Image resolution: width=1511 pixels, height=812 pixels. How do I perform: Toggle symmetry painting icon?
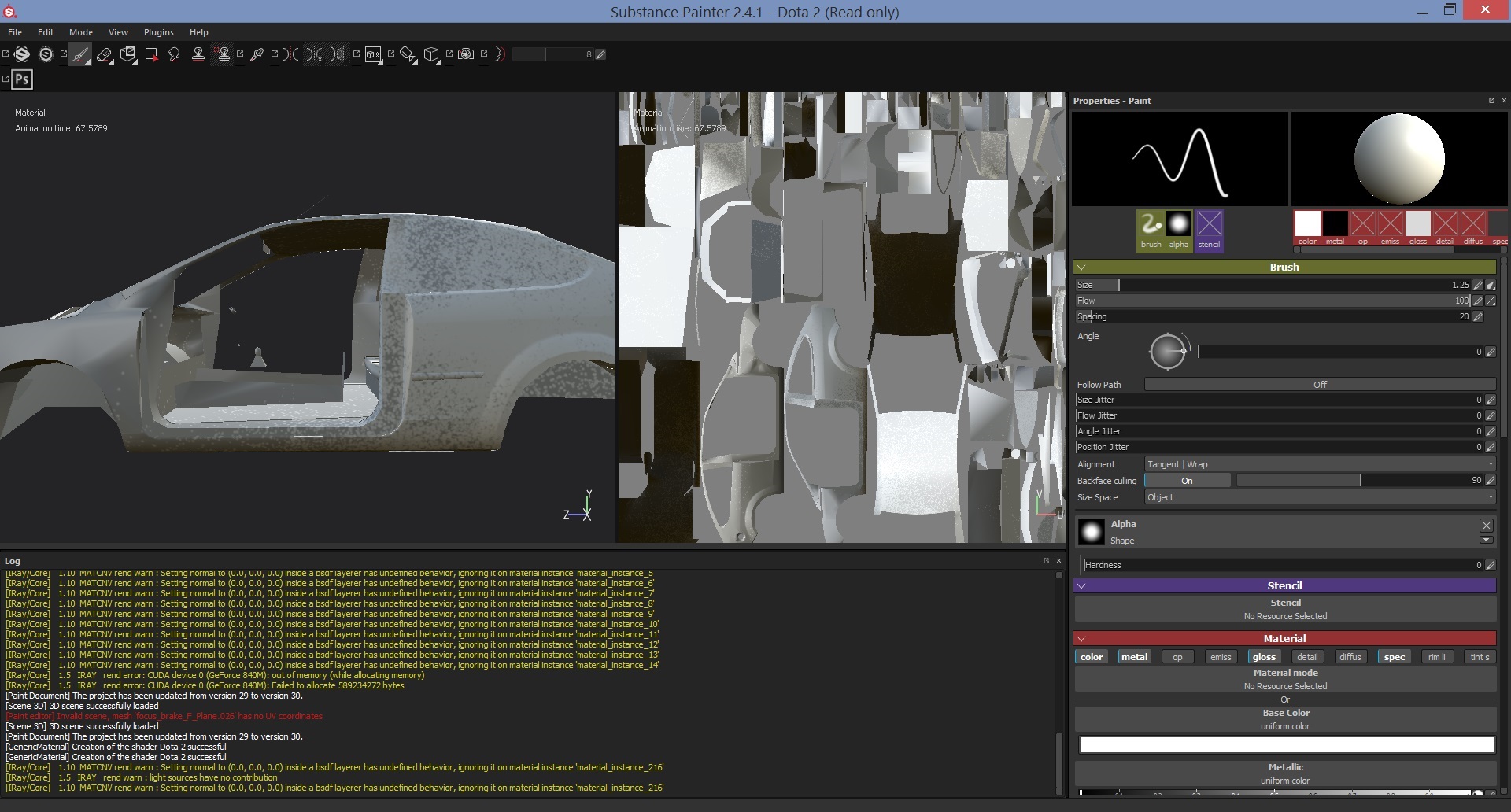pos(291,54)
